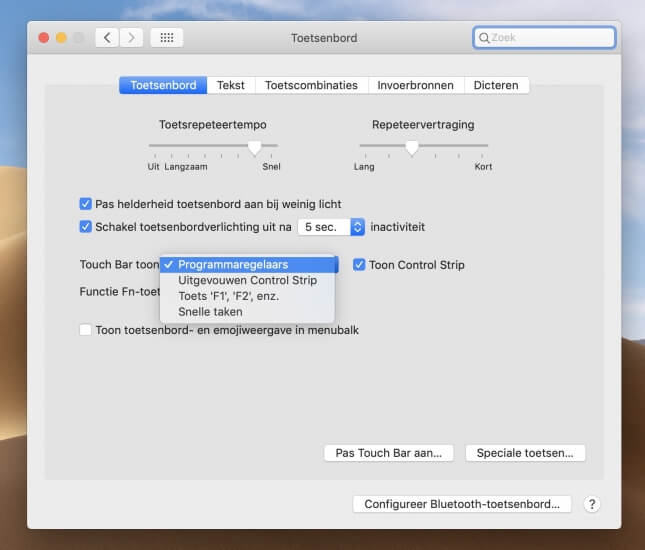Toggle 'Pas helderheid toetsenbord aan' checkbox

86,204
